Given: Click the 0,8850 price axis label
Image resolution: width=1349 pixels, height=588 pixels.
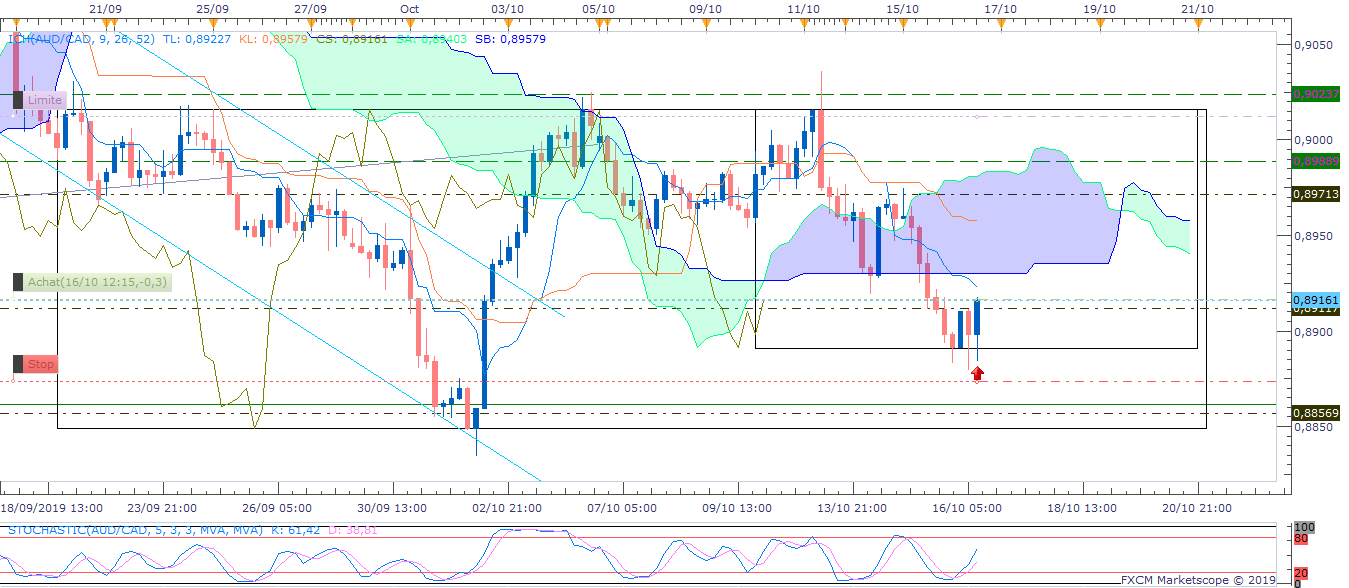Looking at the screenshot, I should [x=1312, y=427].
